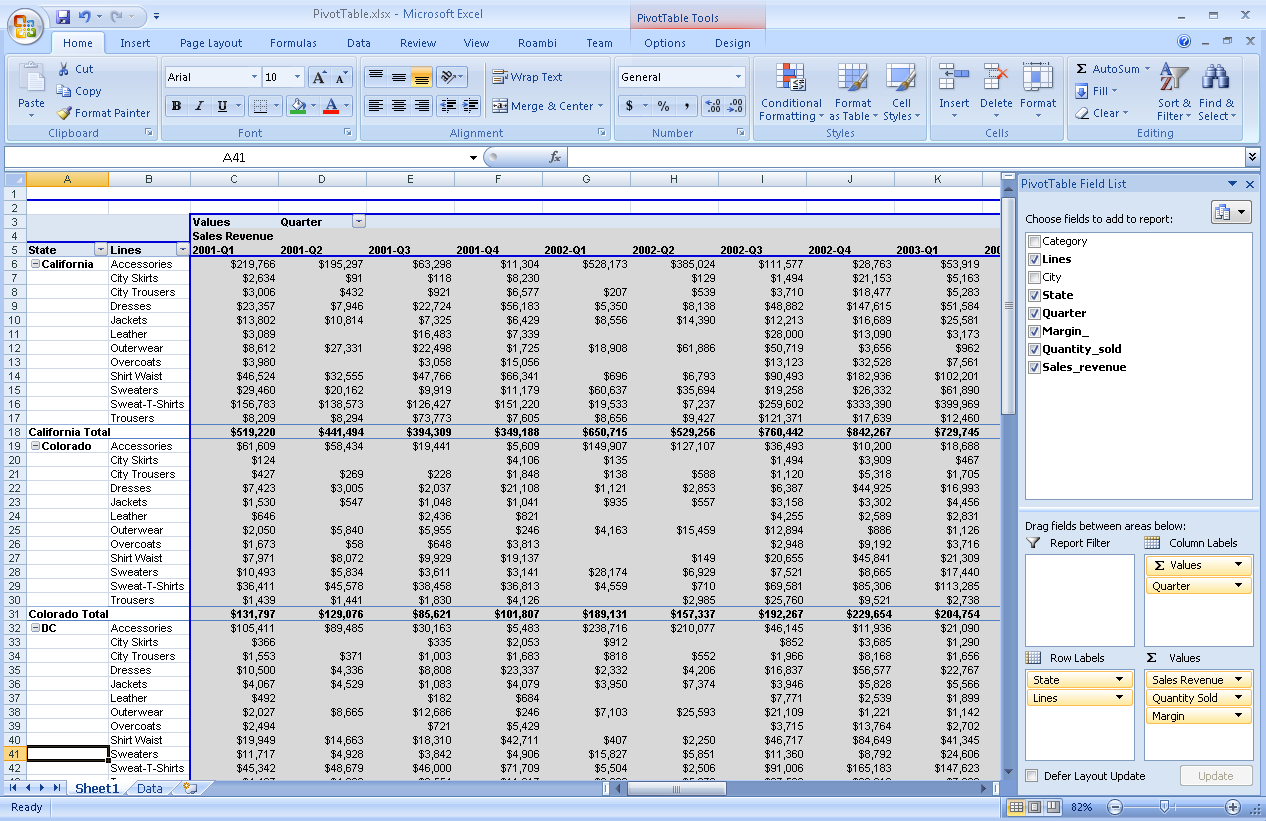Switch to the Formulas ribbon tab
Screen dimensions: 1266x821
point(293,43)
